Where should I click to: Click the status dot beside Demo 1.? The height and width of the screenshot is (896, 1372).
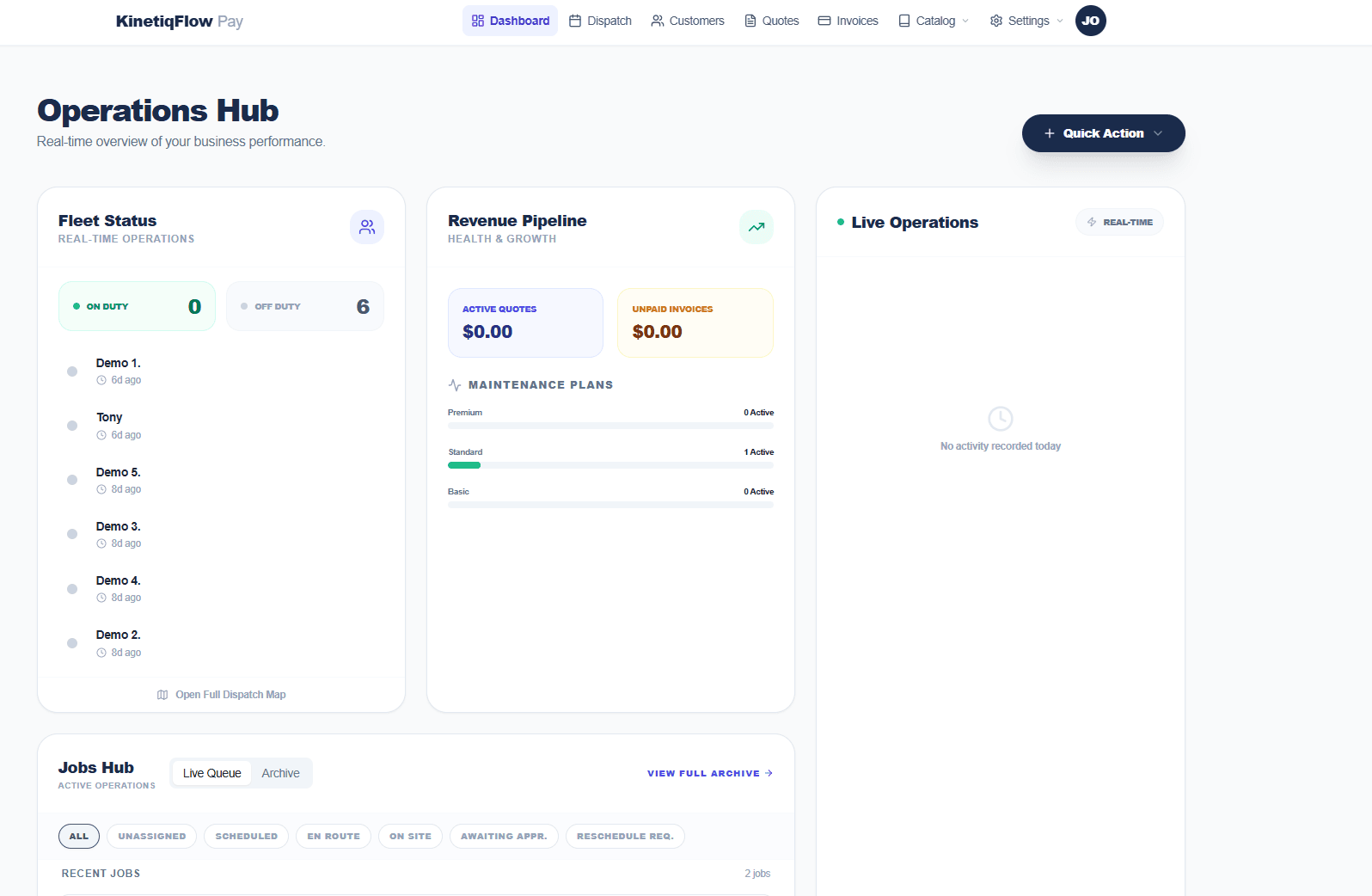pyautogui.click(x=72, y=371)
